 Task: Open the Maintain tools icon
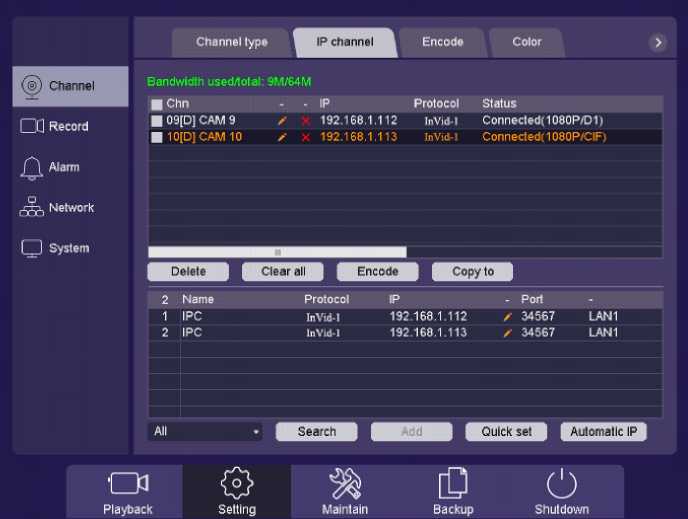[345, 485]
